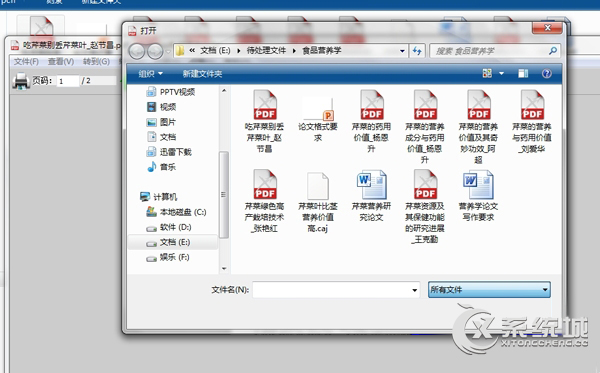The height and width of the screenshot is (373, 600).
Task: Open the 文件(F) menu in the PDF reader
Action: (x=26, y=61)
